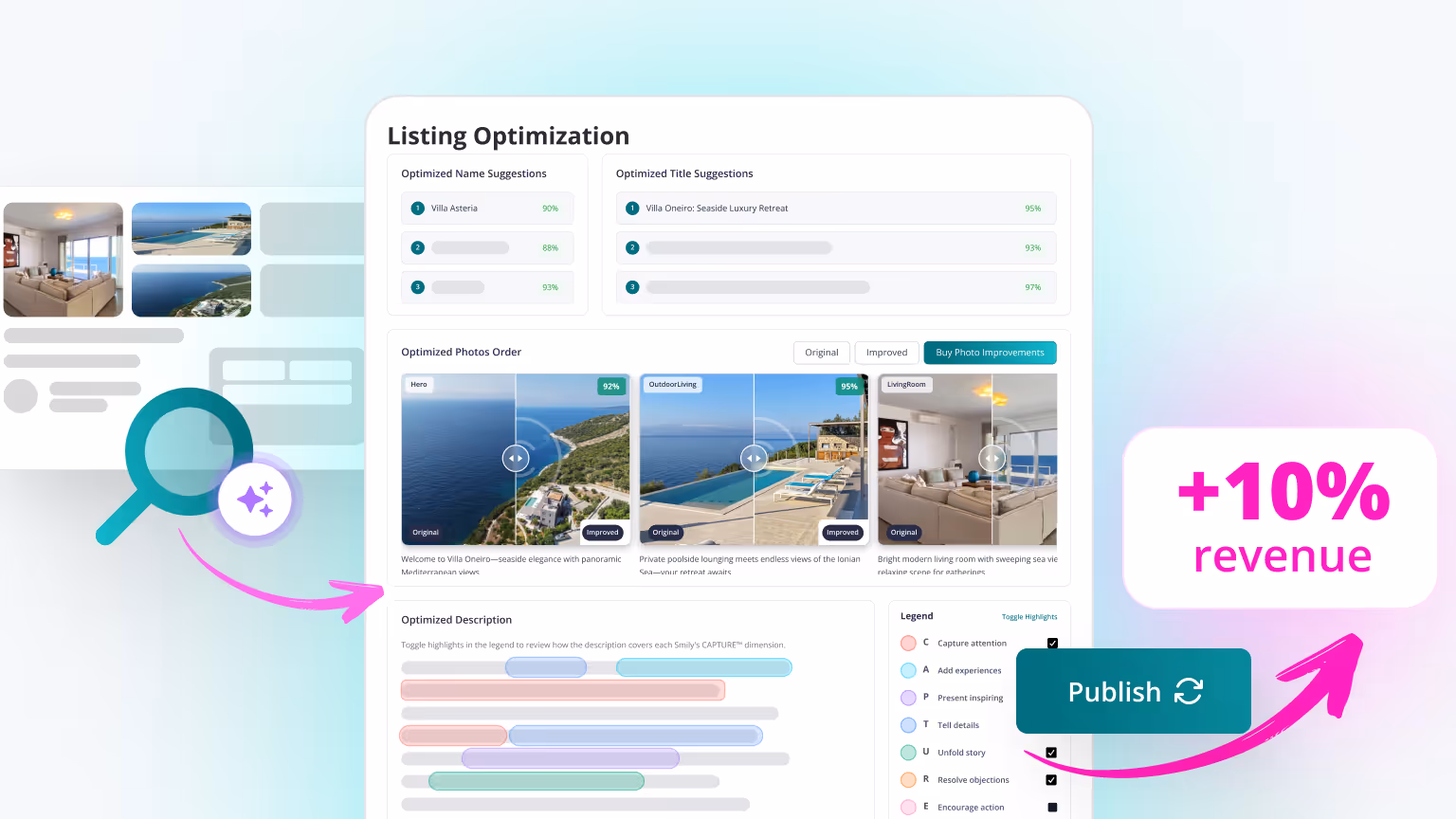Image resolution: width=1456 pixels, height=819 pixels.
Task: Select name suggestion number 3
Action: (487, 287)
